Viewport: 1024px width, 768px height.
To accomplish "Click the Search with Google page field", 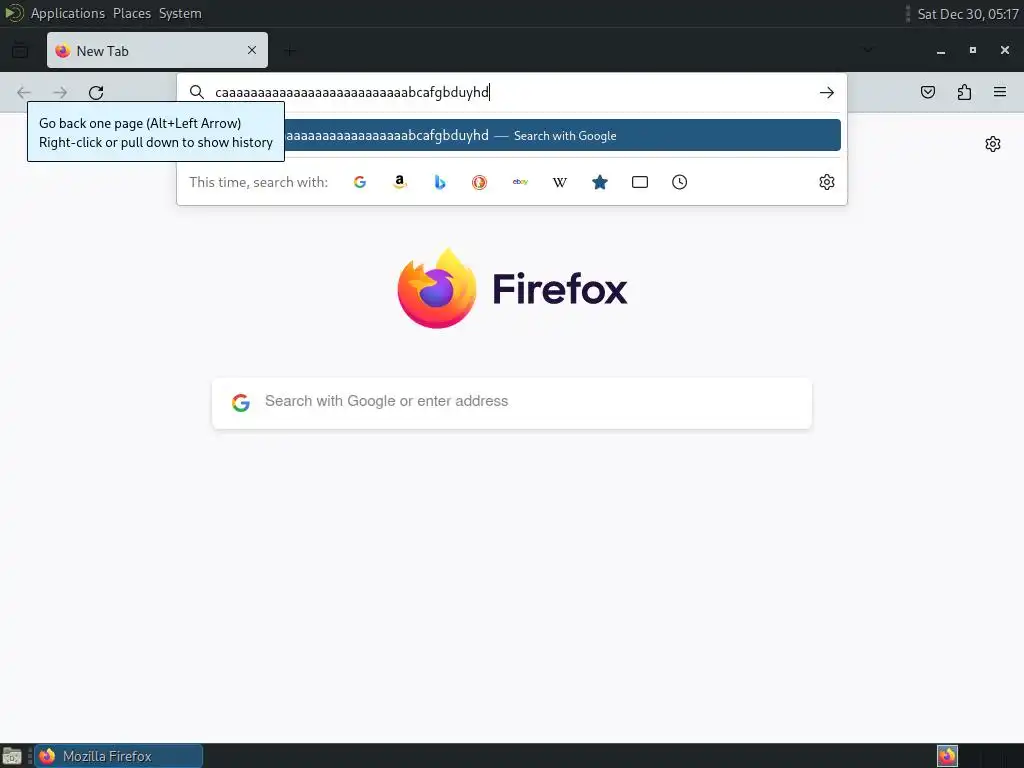I will coord(512,403).
